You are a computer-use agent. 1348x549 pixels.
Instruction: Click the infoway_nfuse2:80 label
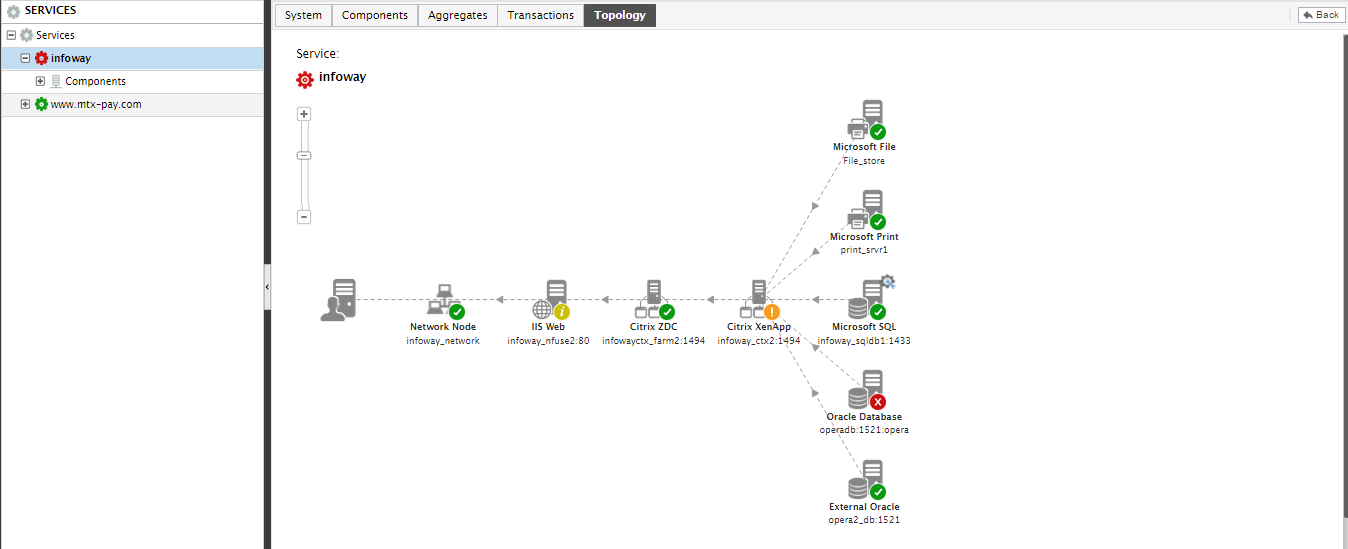click(548, 340)
